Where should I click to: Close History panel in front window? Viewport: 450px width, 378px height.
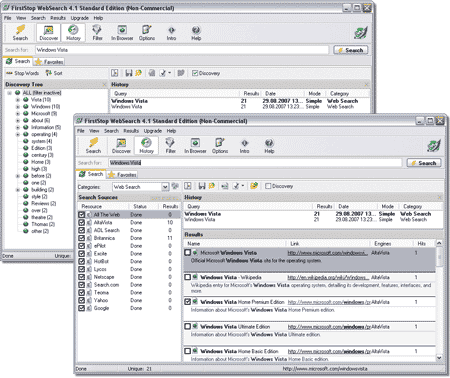coord(439,197)
